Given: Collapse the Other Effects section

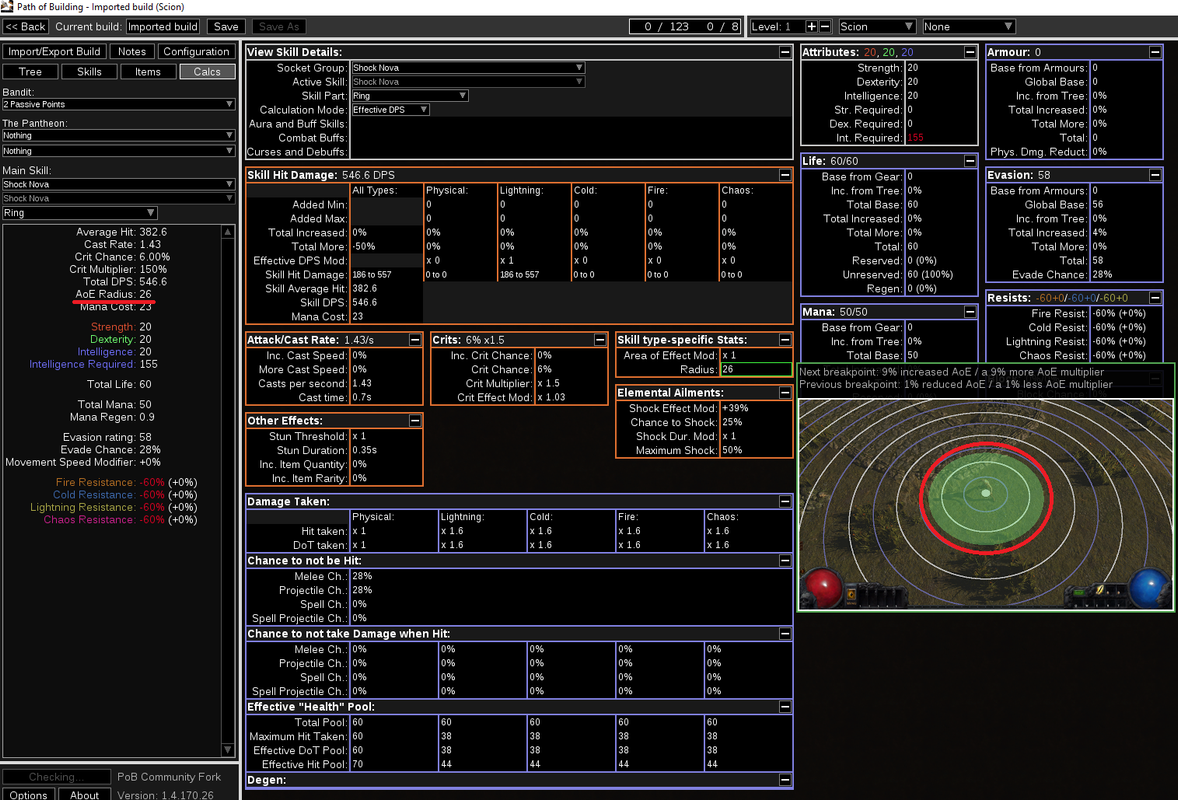Looking at the screenshot, I should (x=415, y=421).
